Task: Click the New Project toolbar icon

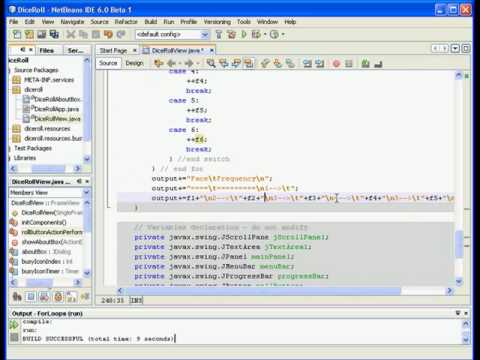Action: point(29,34)
